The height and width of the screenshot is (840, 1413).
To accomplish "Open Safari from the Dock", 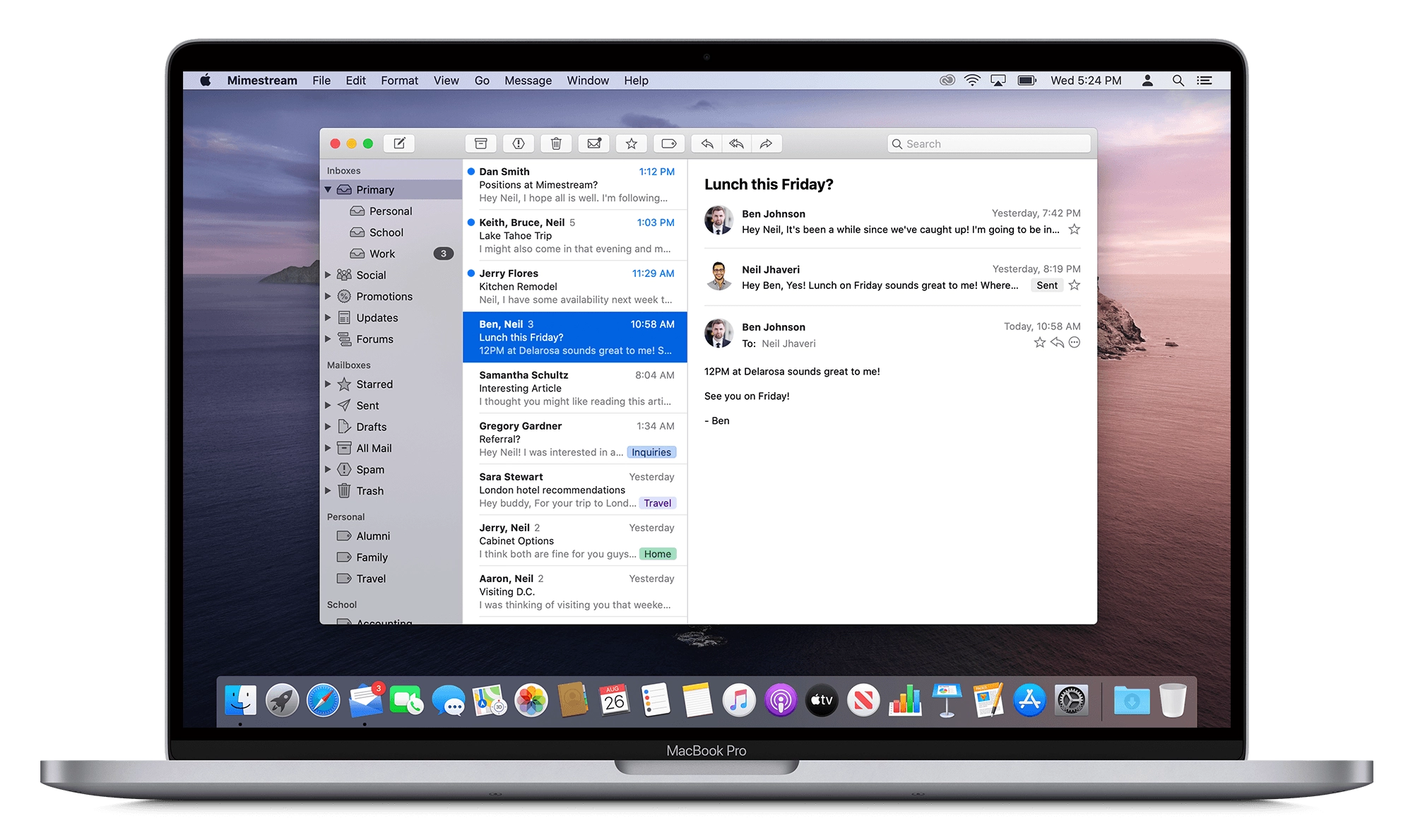I will pos(323,701).
